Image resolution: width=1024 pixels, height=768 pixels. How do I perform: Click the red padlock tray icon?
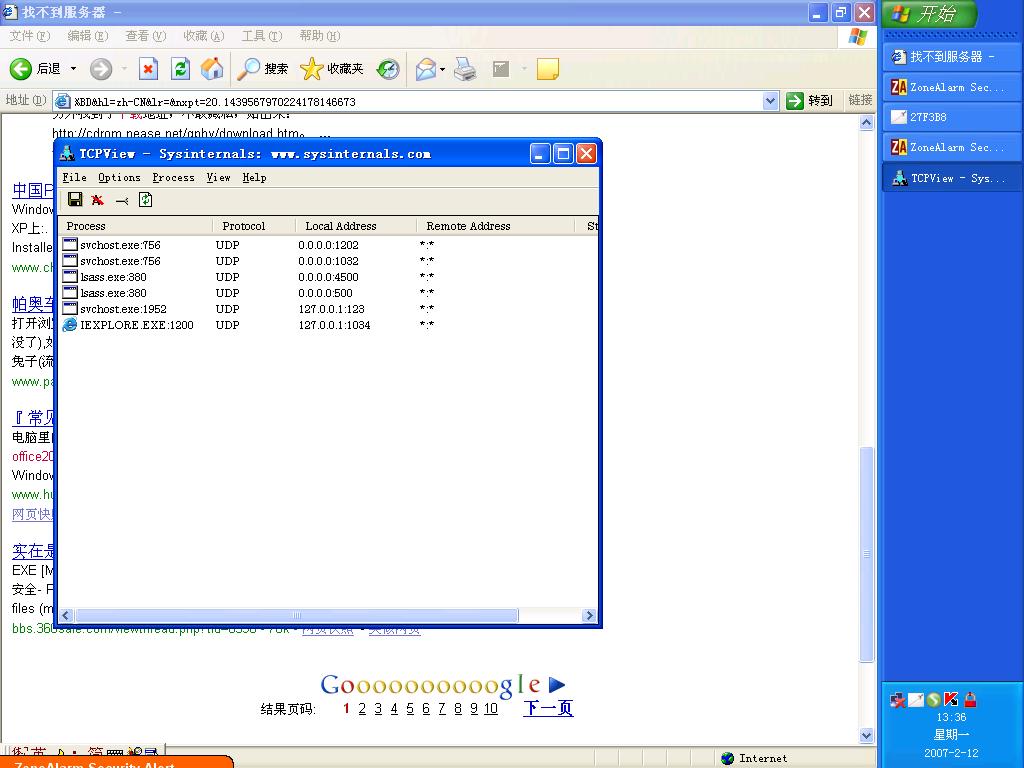[969, 700]
